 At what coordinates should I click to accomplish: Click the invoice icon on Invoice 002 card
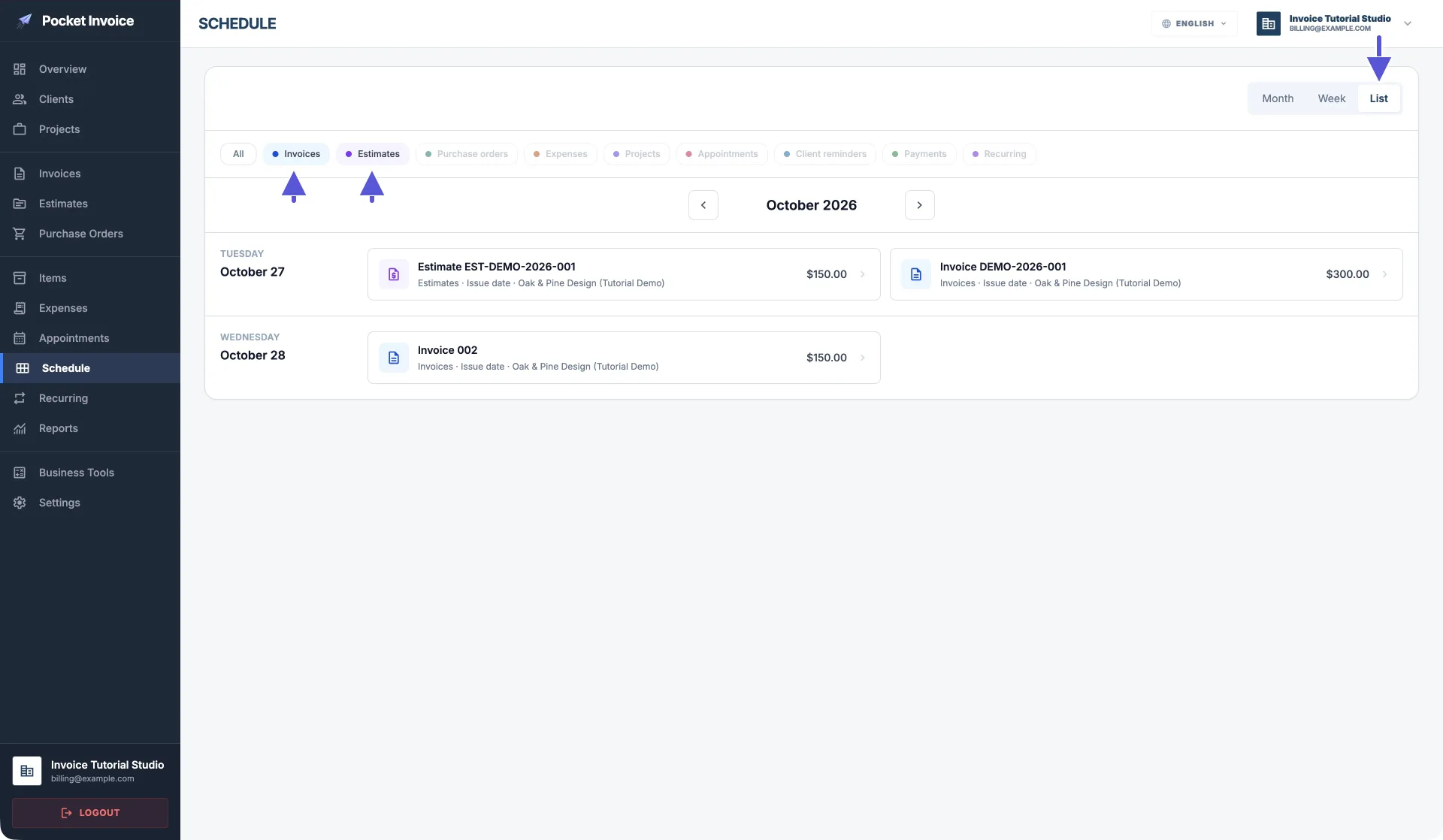pyautogui.click(x=394, y=358)
